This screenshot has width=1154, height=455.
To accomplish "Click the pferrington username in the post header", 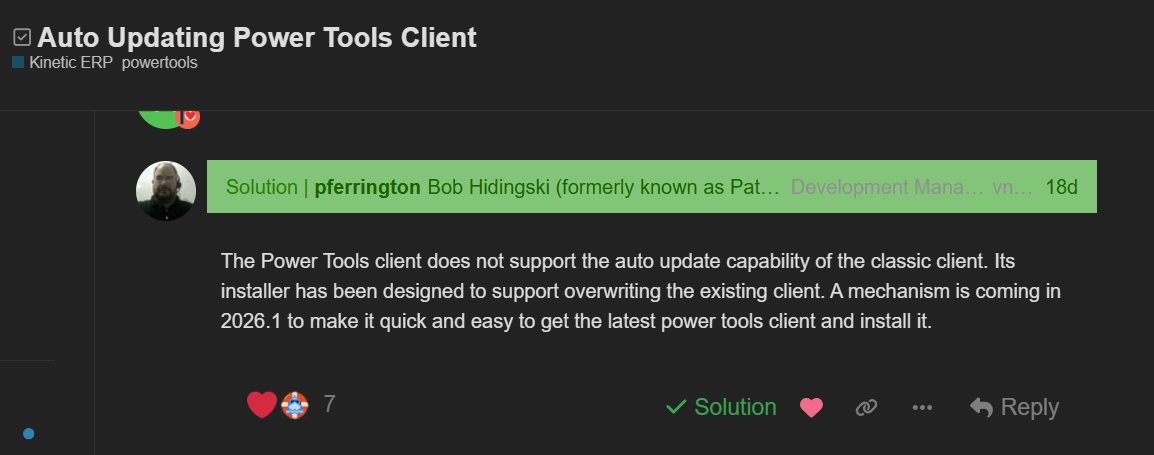I will pyautogui.click(x=367, y=187).
